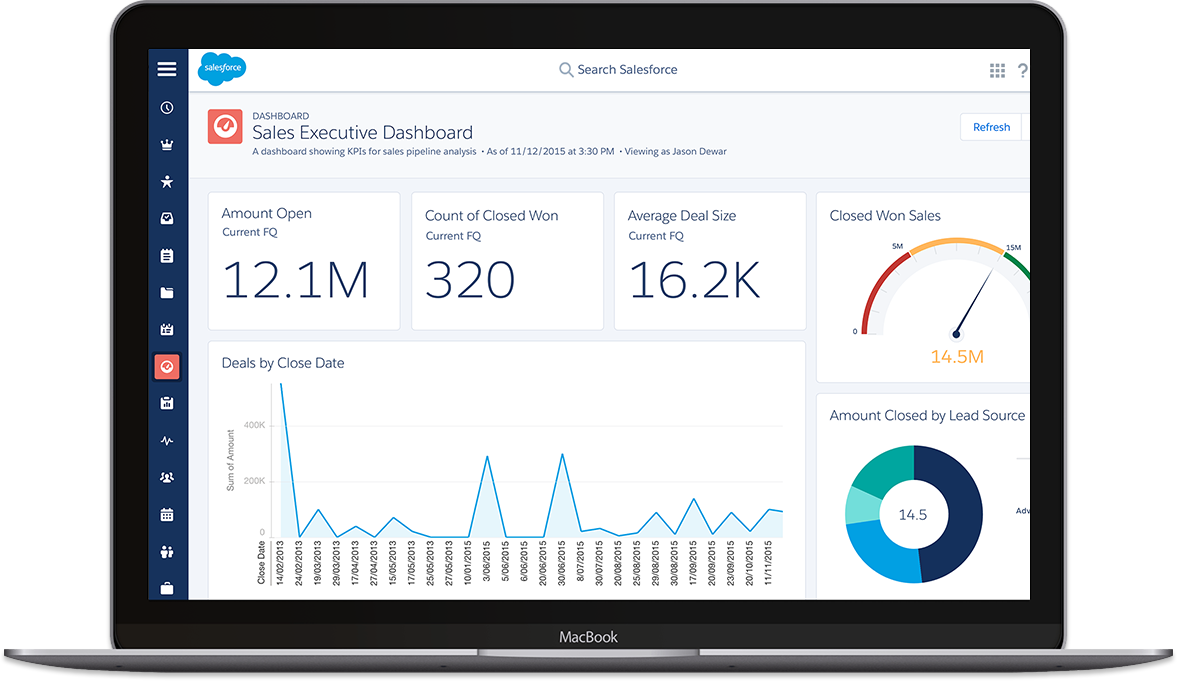
Task: Open the navigation hamburger menu
Action: (x=167, y=69)
